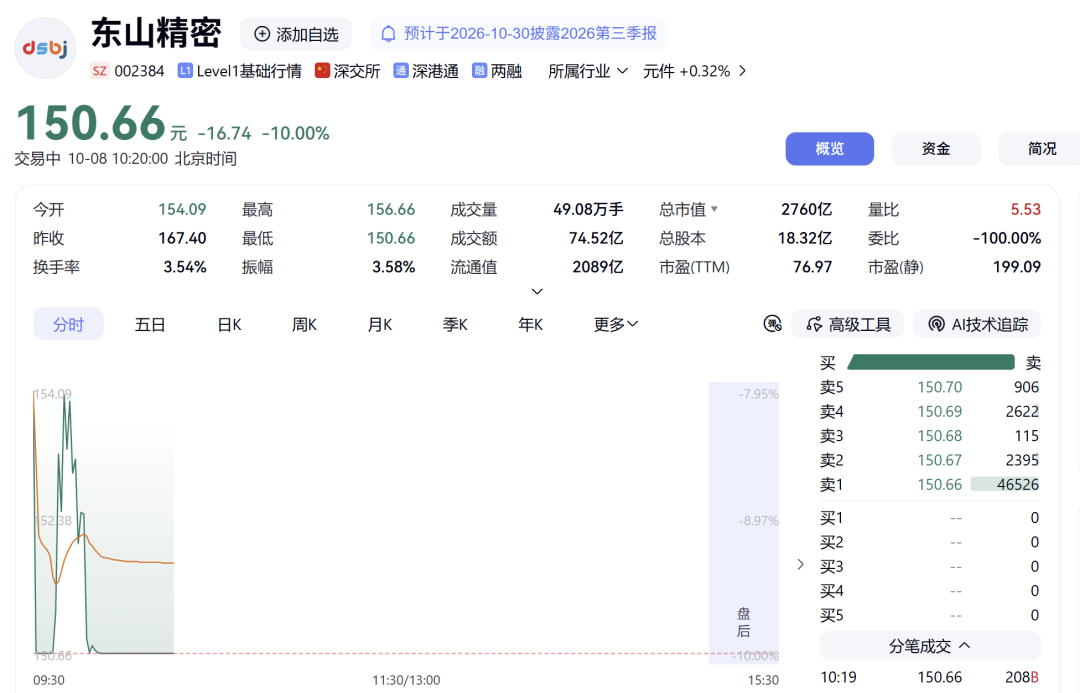Click the 卖4 volume 2622
The image size is (1080, 693).
click(x=1021, y=411)
